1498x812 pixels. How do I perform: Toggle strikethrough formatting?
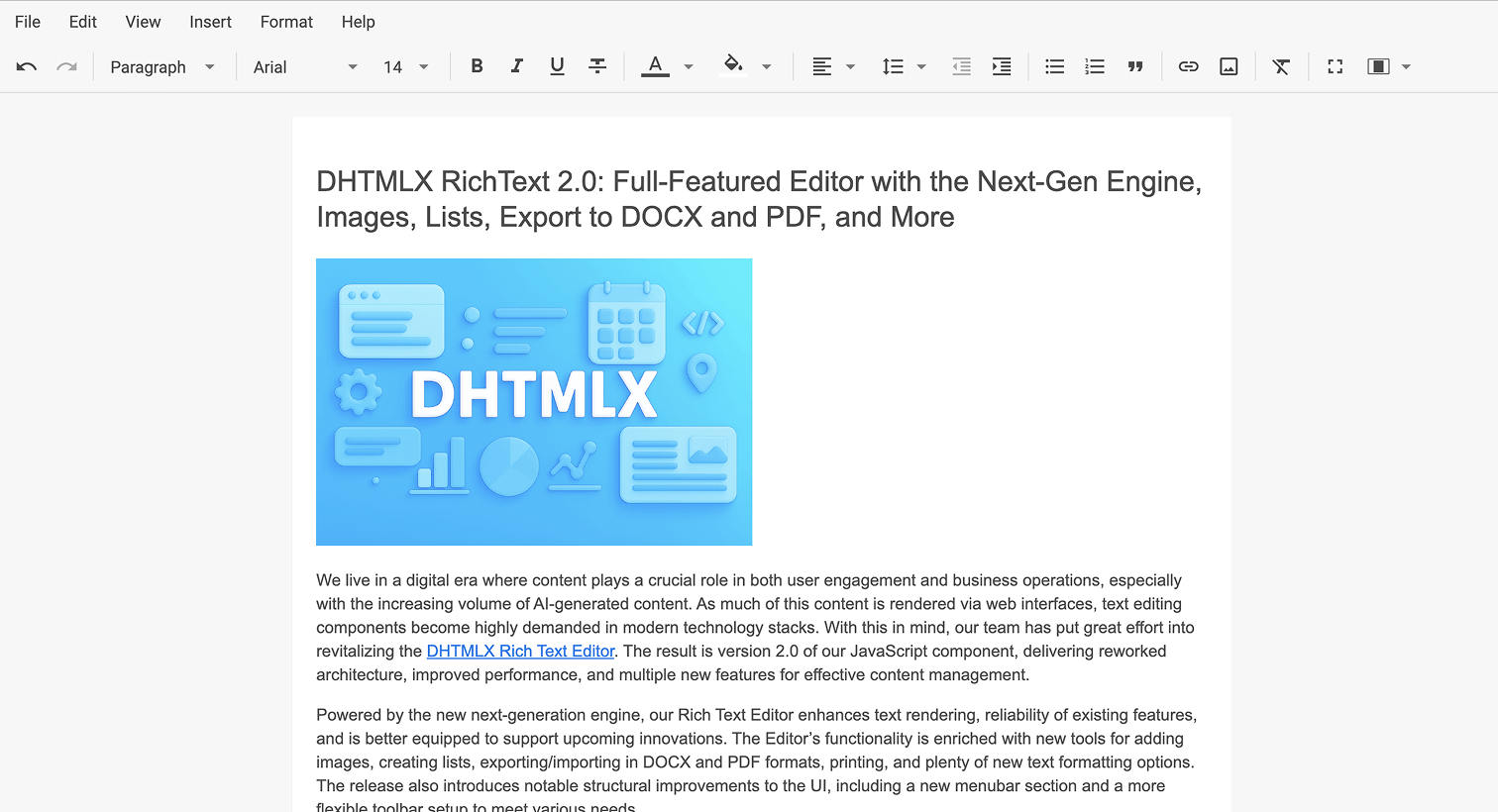pos(597,66)
